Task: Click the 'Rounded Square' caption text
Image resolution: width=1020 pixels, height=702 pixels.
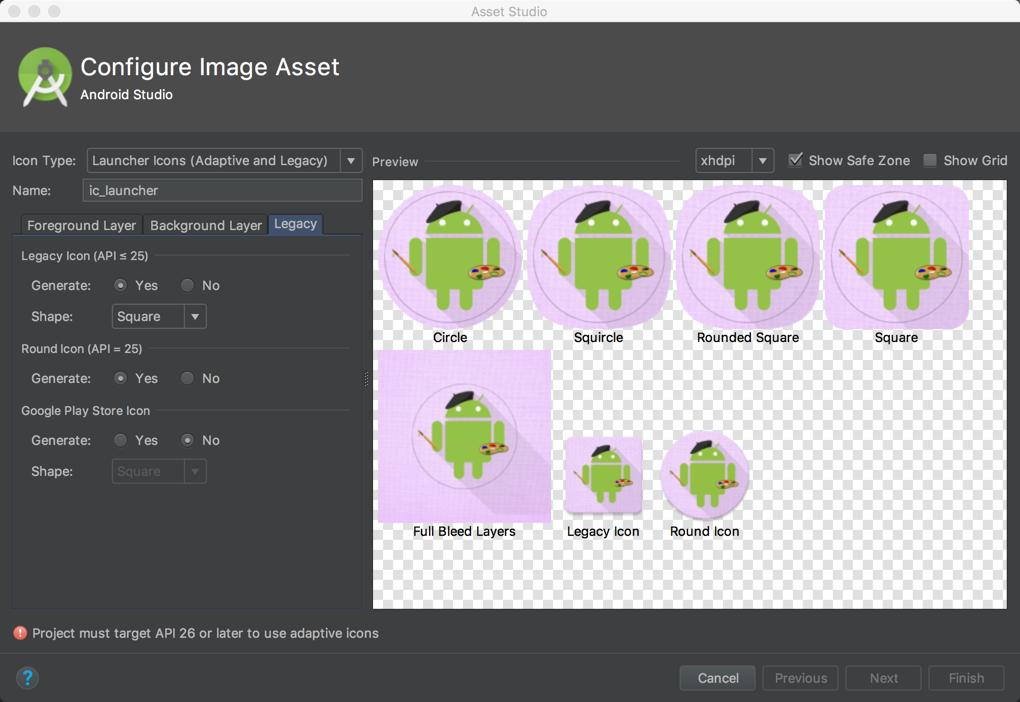Action: tap(747, 337)
